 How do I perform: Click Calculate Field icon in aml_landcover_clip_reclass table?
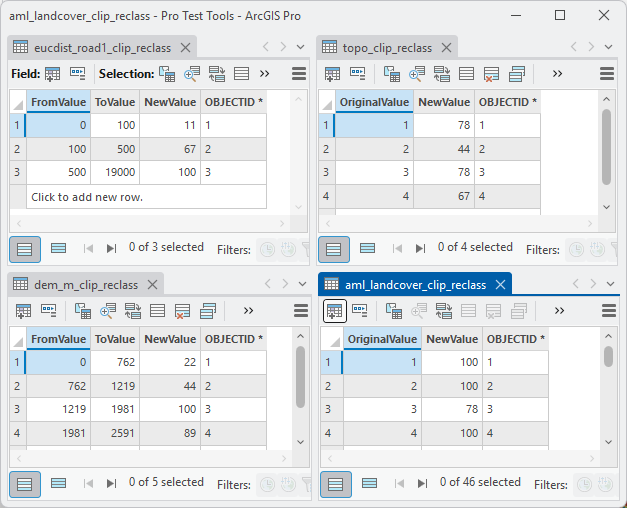coord(360,311)
